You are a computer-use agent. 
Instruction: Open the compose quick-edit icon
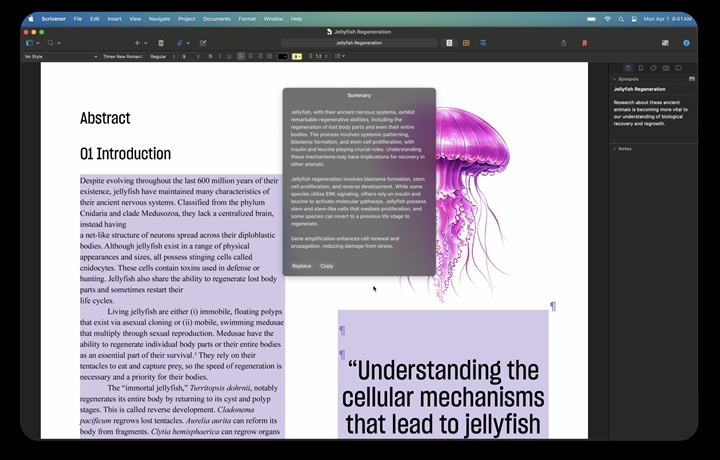(203, 43)
